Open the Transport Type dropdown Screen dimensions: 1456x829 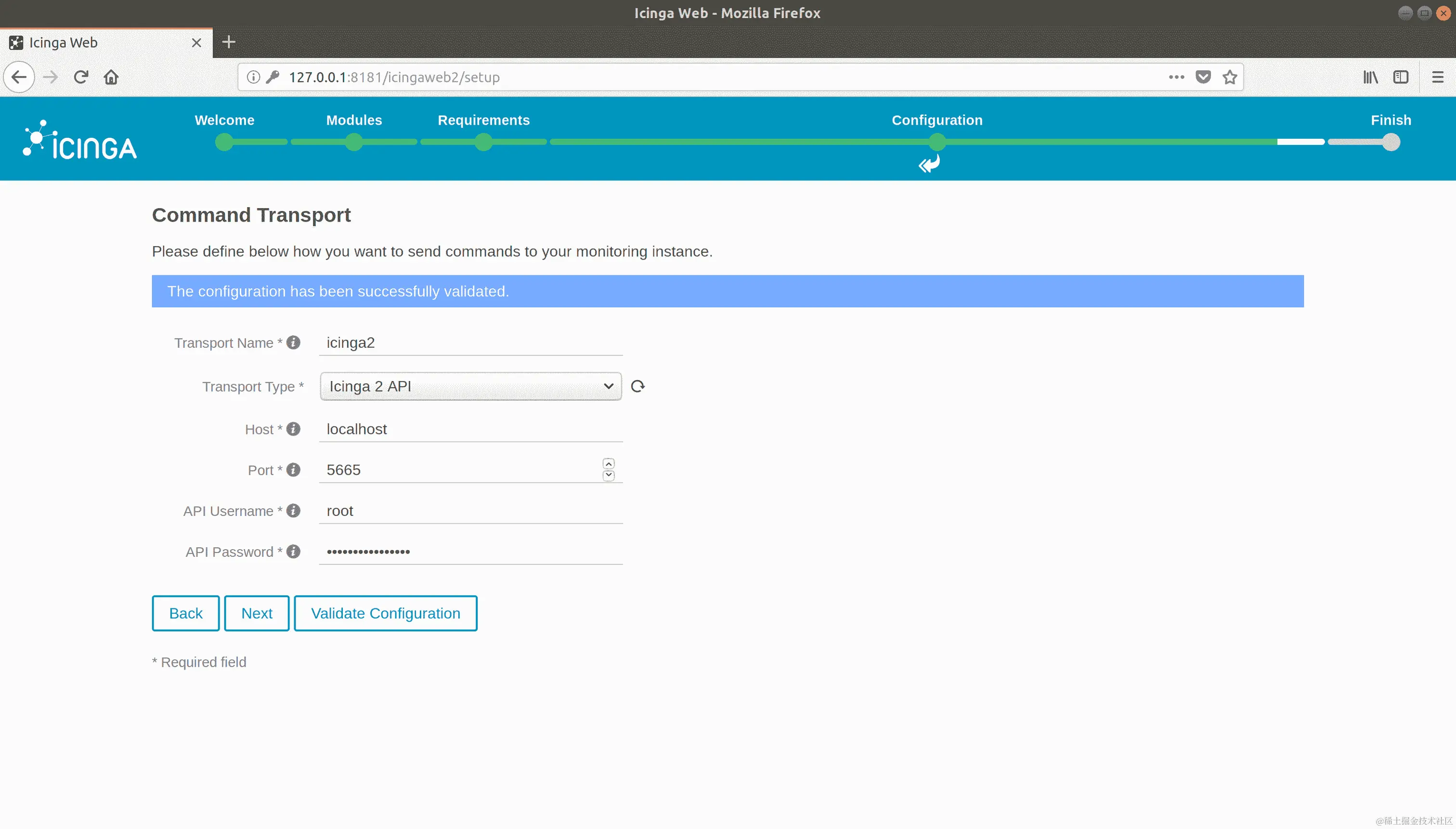tap(470, 387)
